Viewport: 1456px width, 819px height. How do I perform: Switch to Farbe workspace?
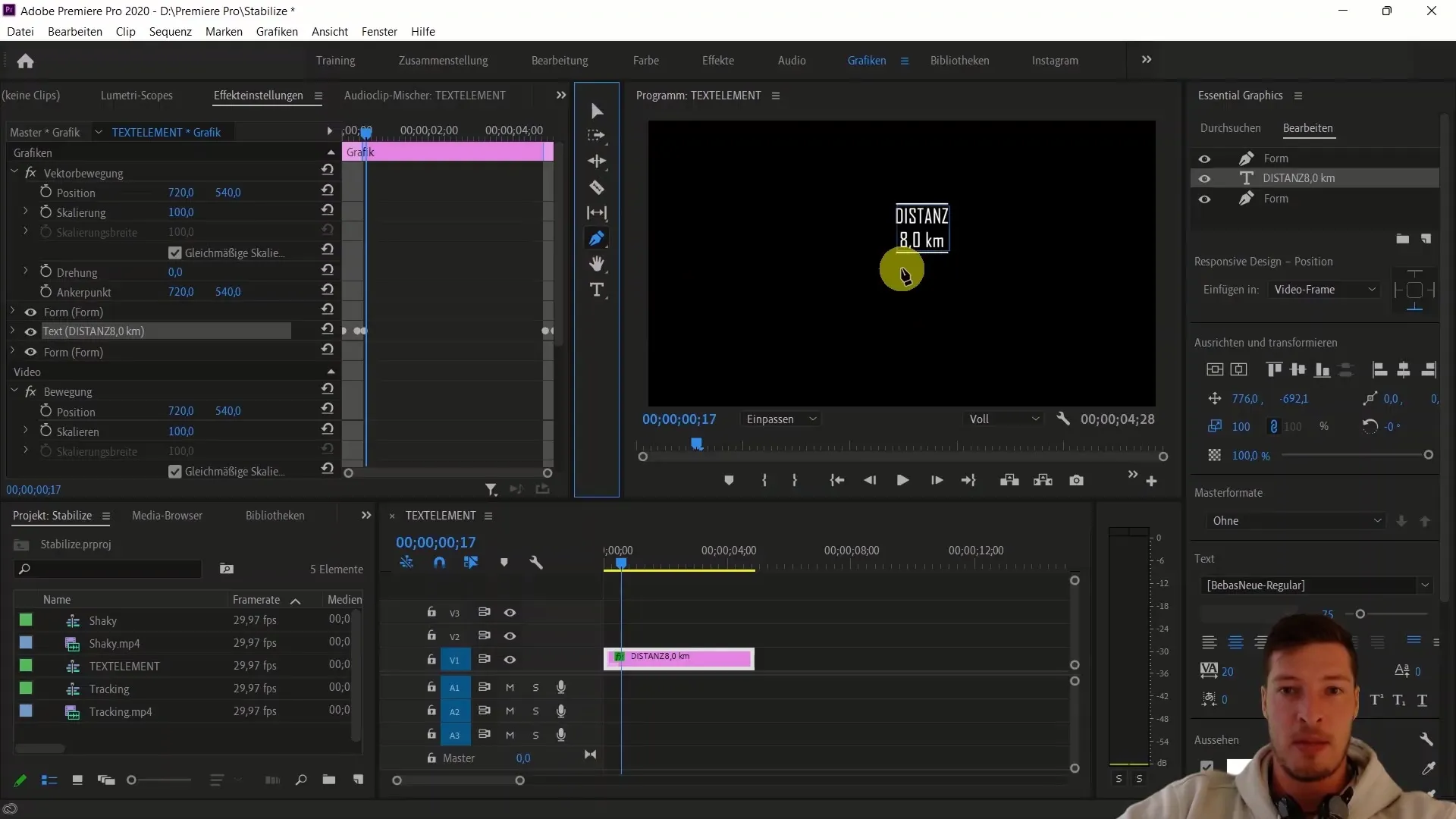click(646, 61)
